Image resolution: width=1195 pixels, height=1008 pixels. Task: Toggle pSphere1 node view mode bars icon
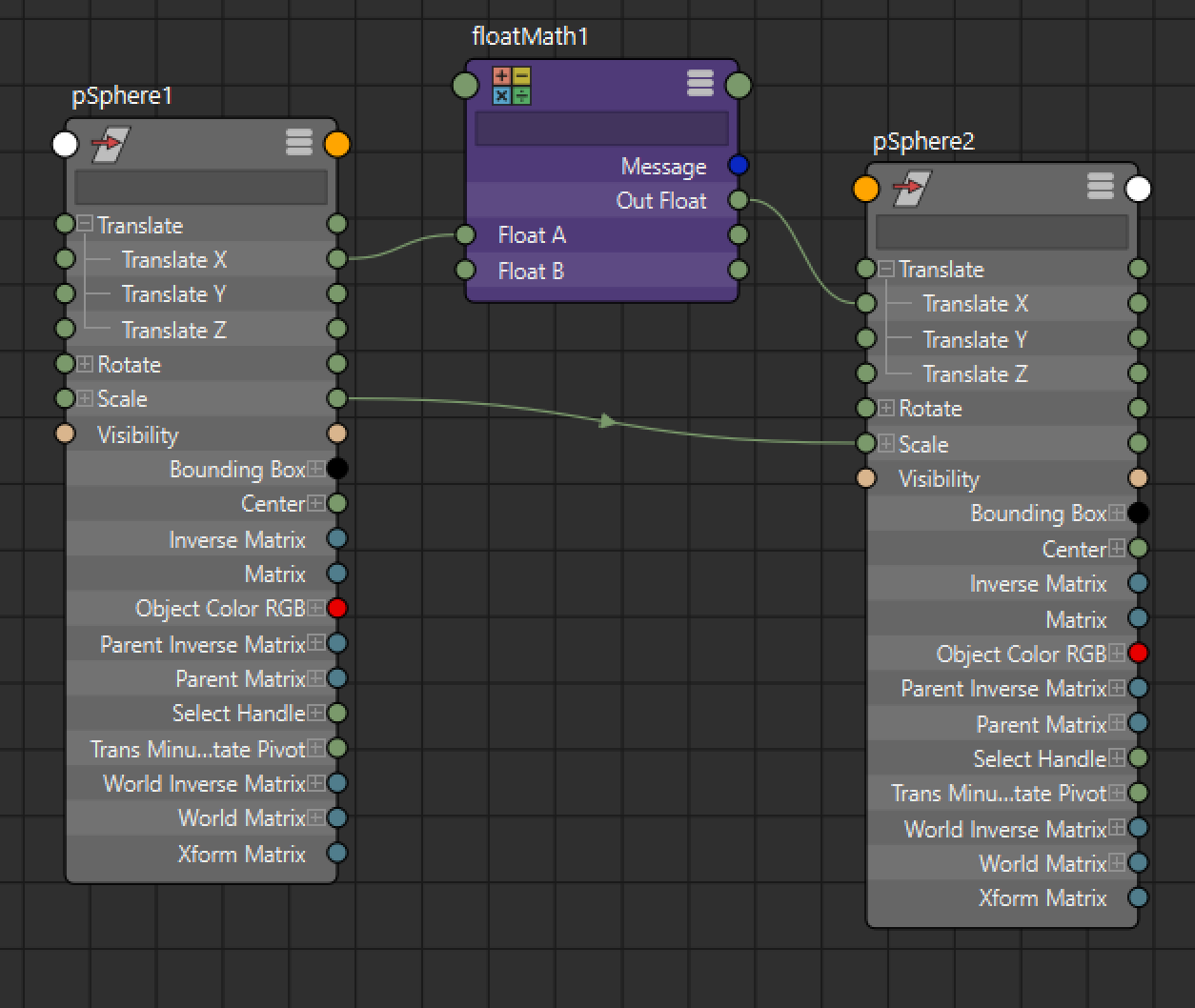tap(299, 143)
